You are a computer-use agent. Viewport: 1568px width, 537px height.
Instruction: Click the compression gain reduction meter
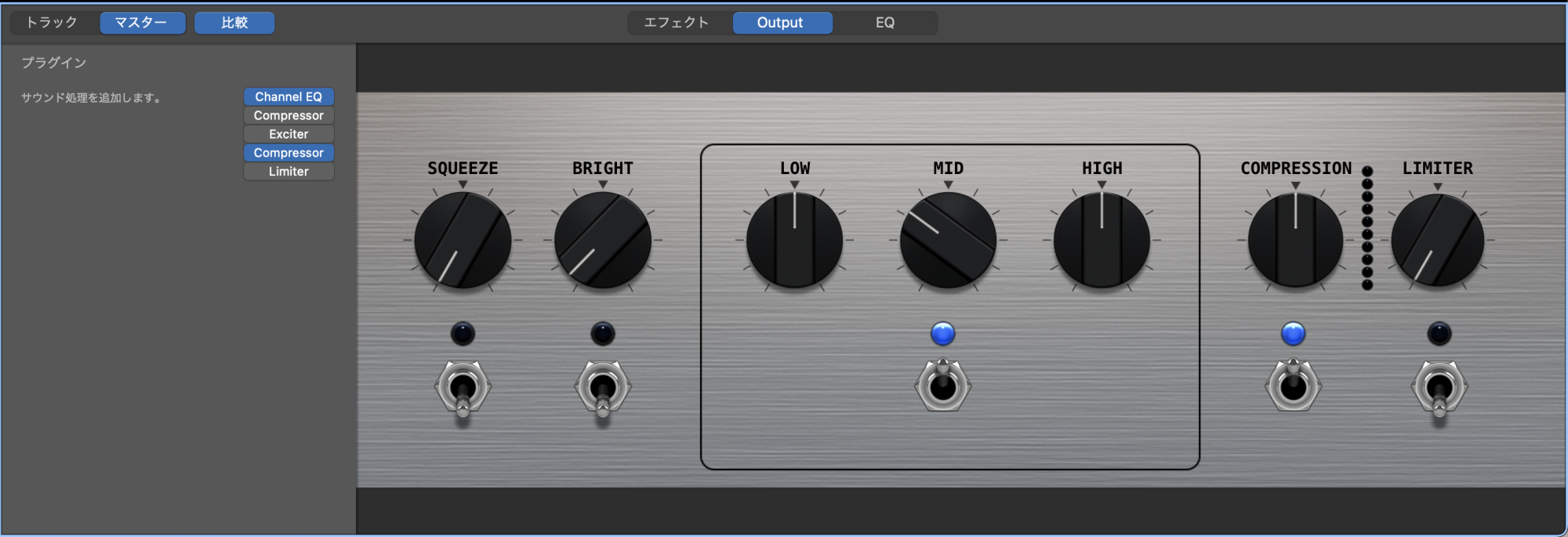tap(1367, 227)
